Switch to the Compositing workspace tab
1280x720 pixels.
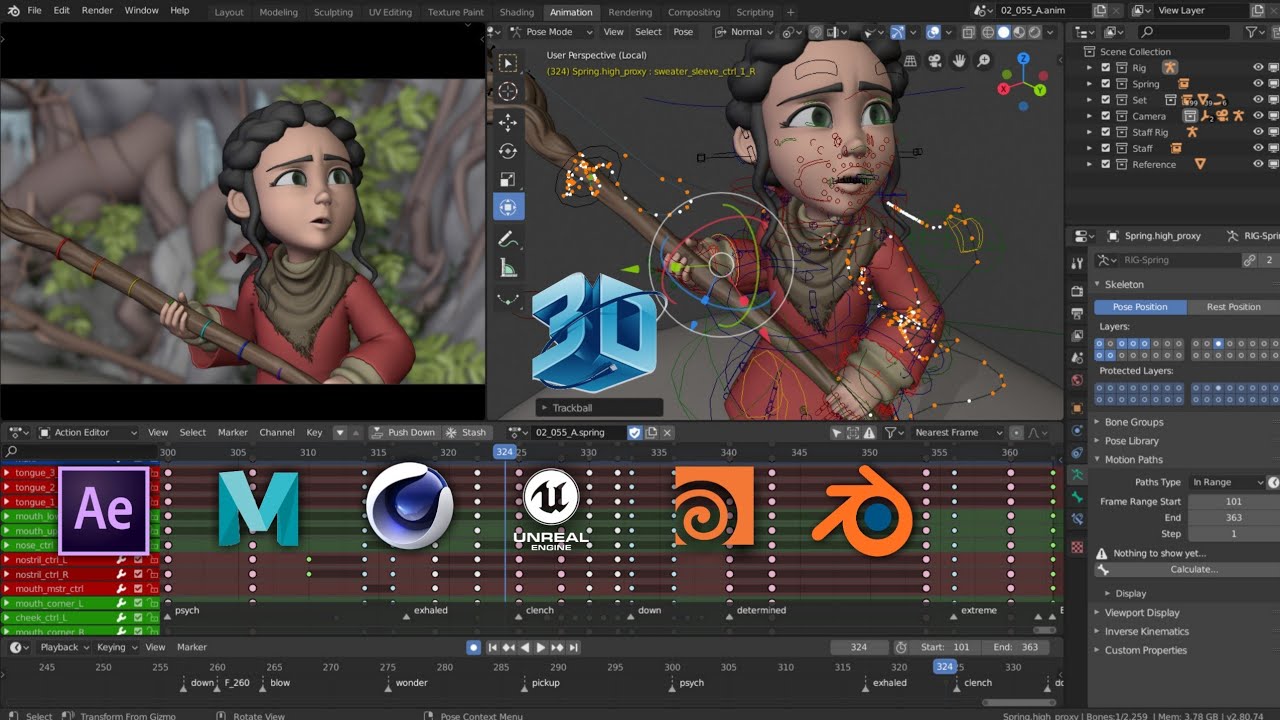(694, 12)
